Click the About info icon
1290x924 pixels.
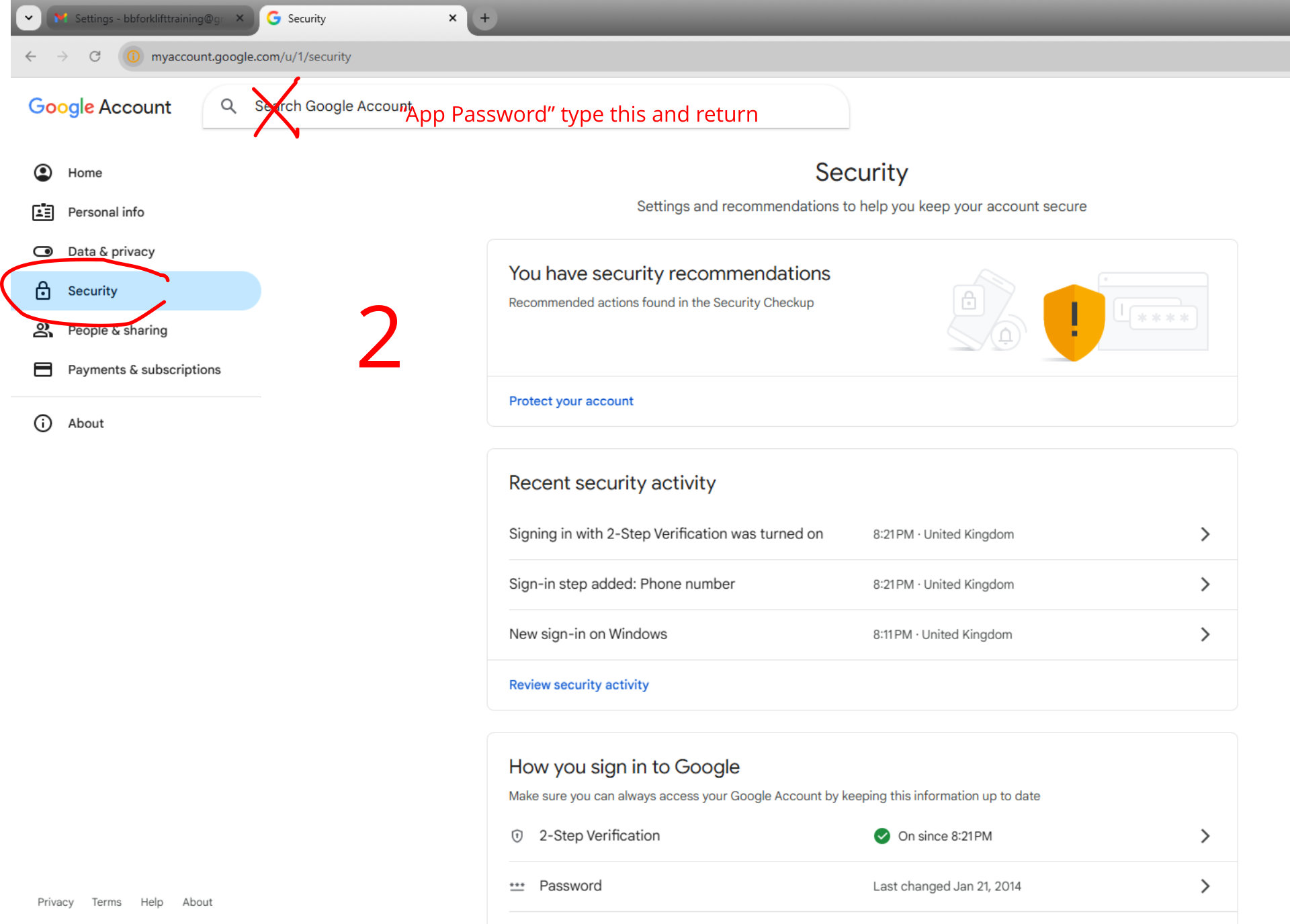click(43, 423)
